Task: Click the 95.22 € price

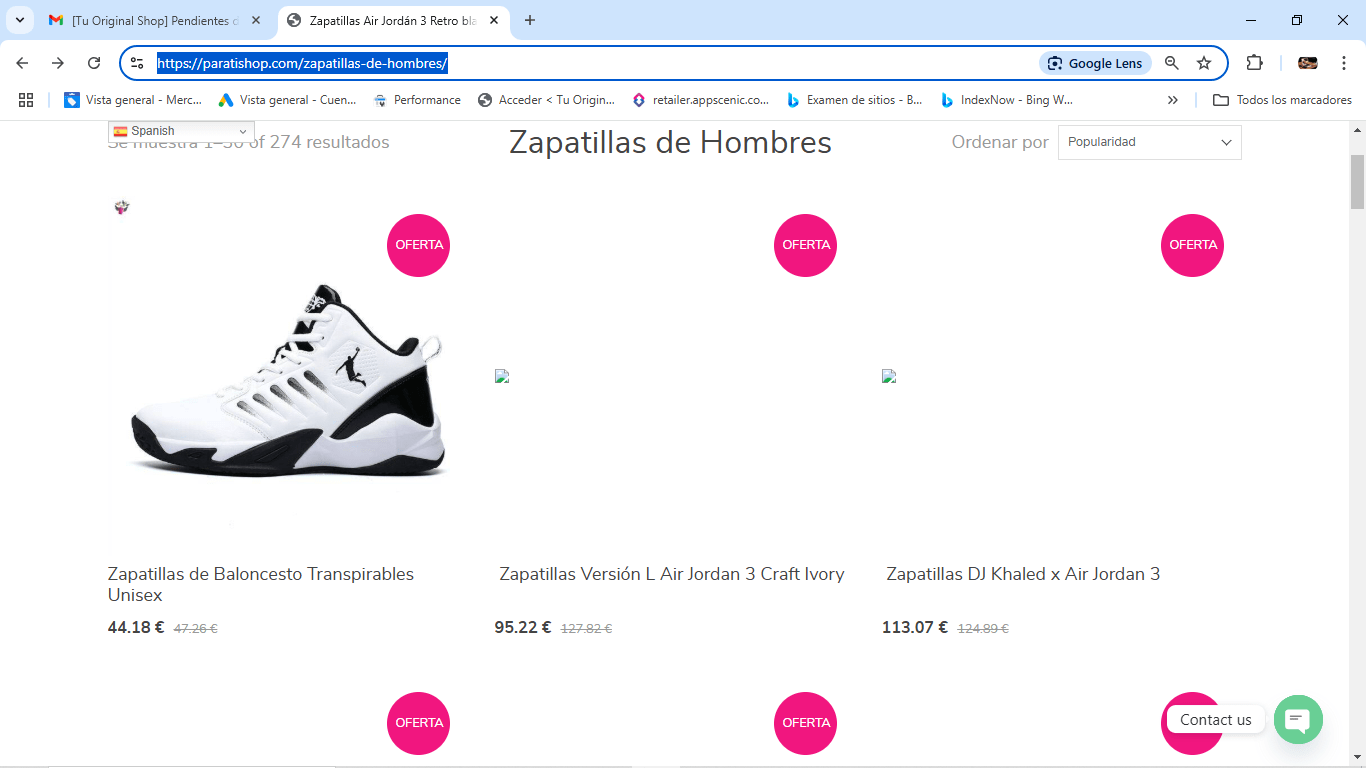Action: click(x=523, y=628)
